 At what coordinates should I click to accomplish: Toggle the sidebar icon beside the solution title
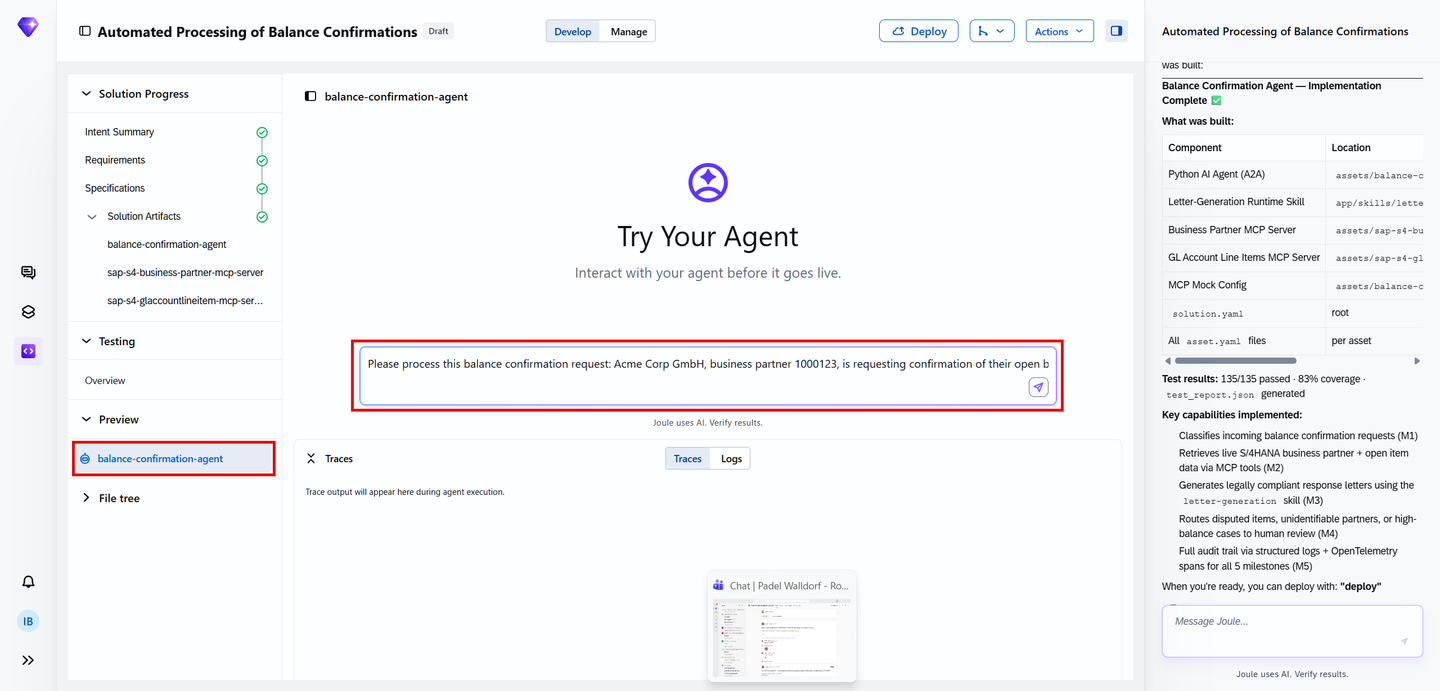[85, 31]
